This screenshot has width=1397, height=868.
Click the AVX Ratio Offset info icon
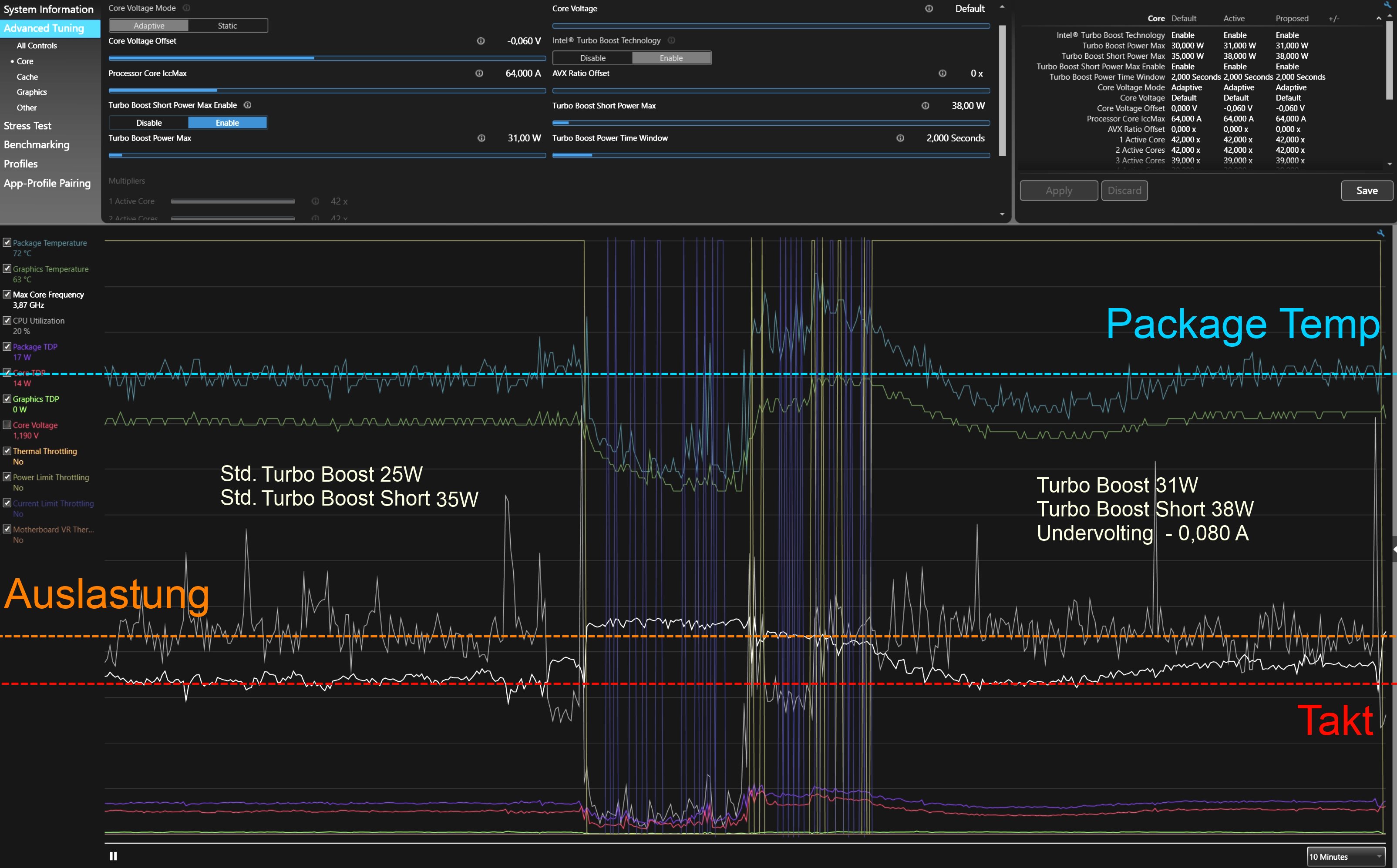pyautogui.click(x=942, y=74)
